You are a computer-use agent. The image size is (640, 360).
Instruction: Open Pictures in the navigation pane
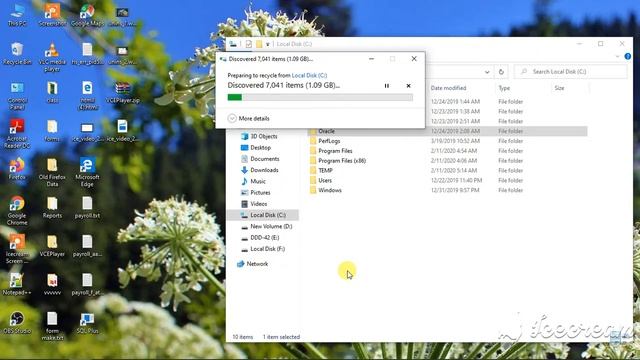coord(260,192)
